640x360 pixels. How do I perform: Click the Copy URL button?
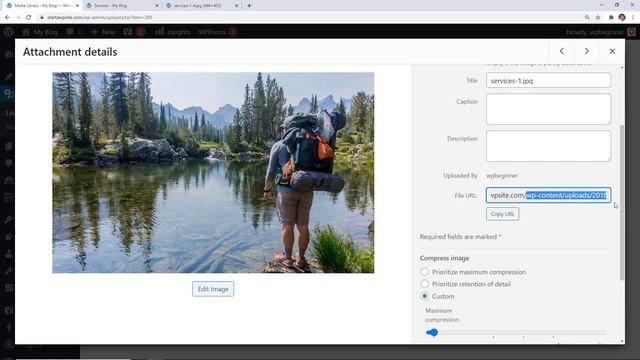click(502, 214)
